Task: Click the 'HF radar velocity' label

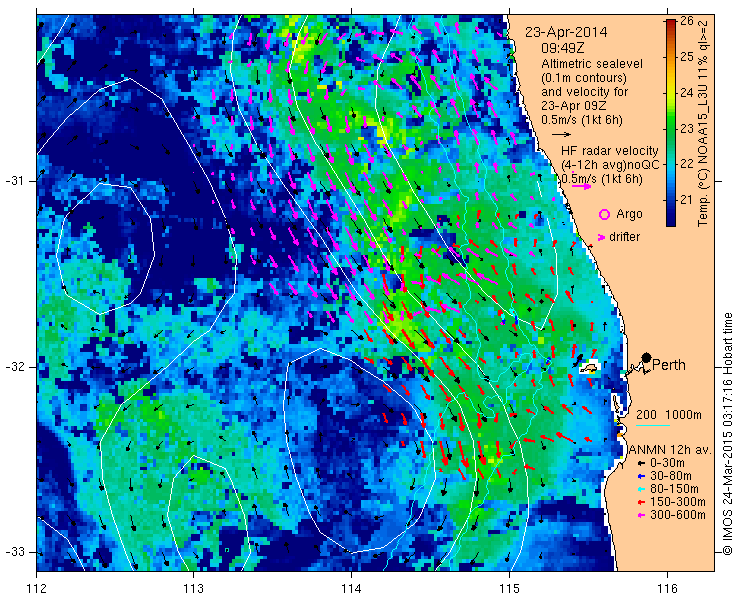Action: coord(610,151)
